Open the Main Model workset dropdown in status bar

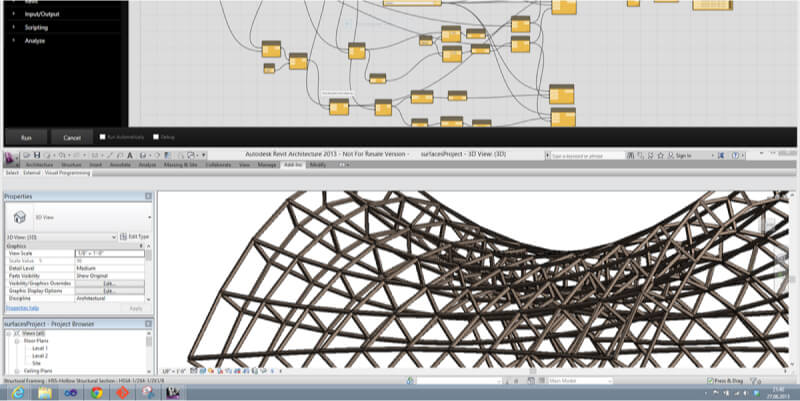tap(580, 381)
